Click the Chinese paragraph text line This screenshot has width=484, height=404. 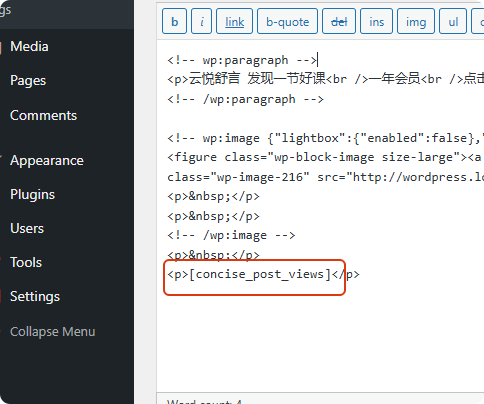click(x=325, y=79)
